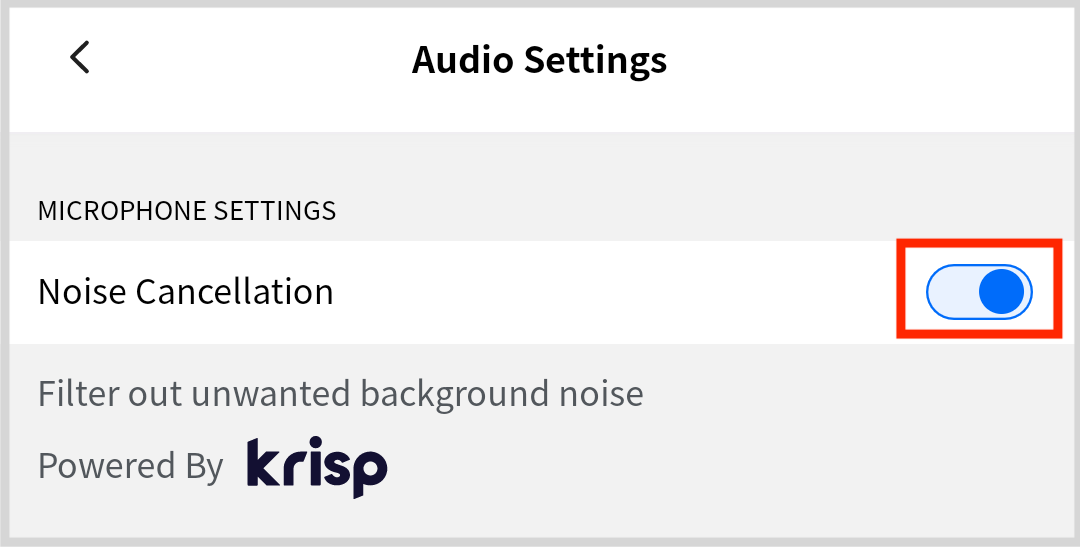Select the Microphone Settings section header

pos(187,211)
